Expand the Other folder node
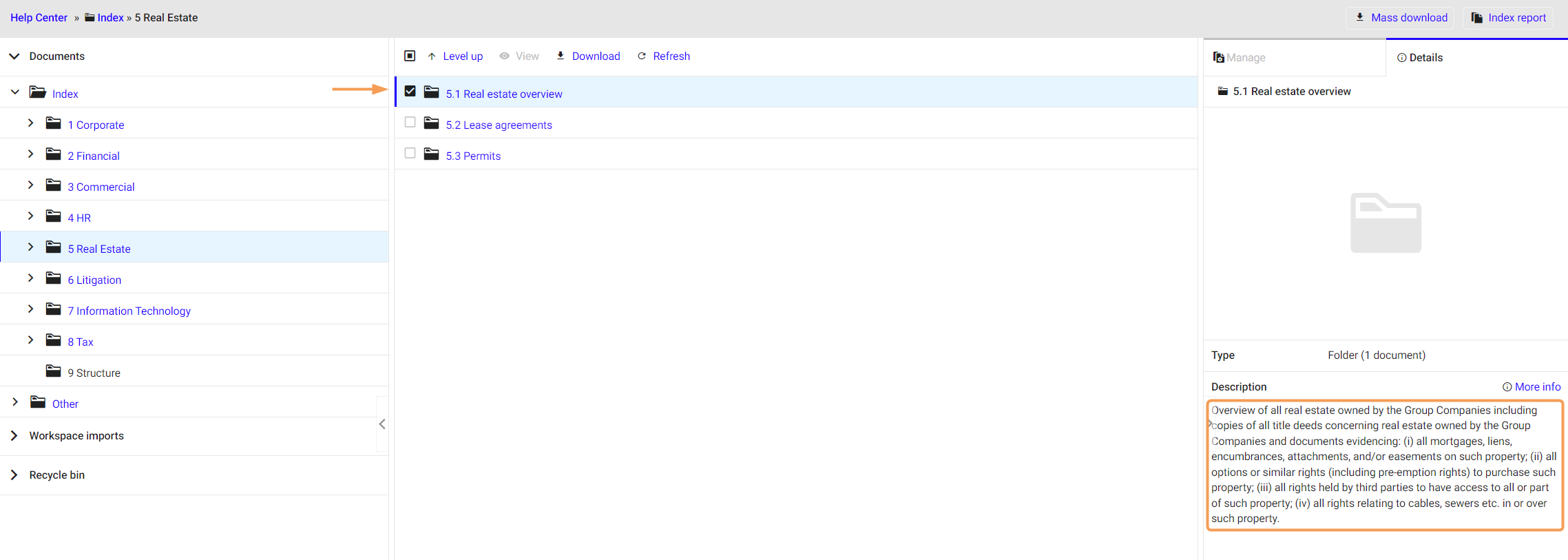This screenshot has height=560, width=1568. (14, 402)
